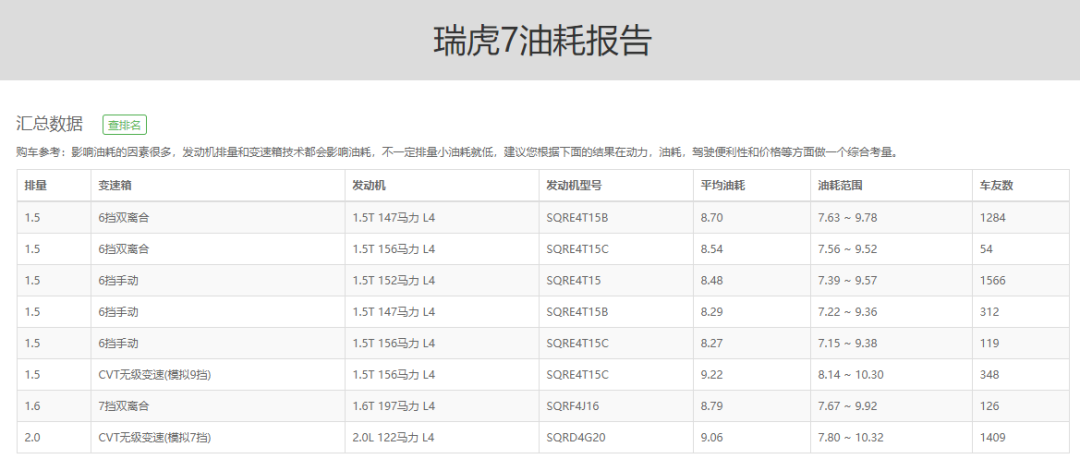Viewport: 1080px width, 459px height.
Task: Select the 瑞虎7油耗报告 page title
Action: click(542, 40)
